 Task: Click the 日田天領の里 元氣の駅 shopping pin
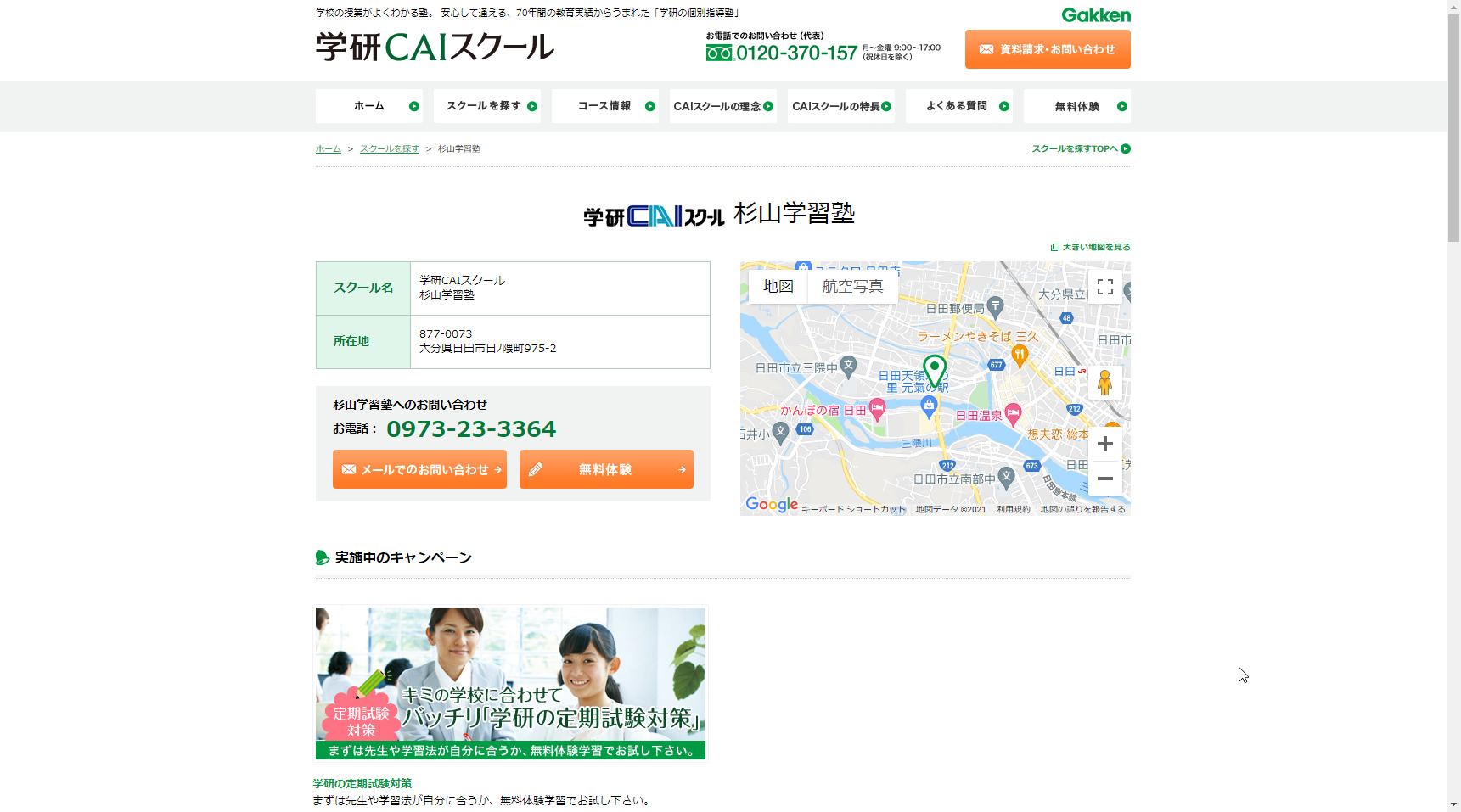pyautogui.click(x=930, y=406)
